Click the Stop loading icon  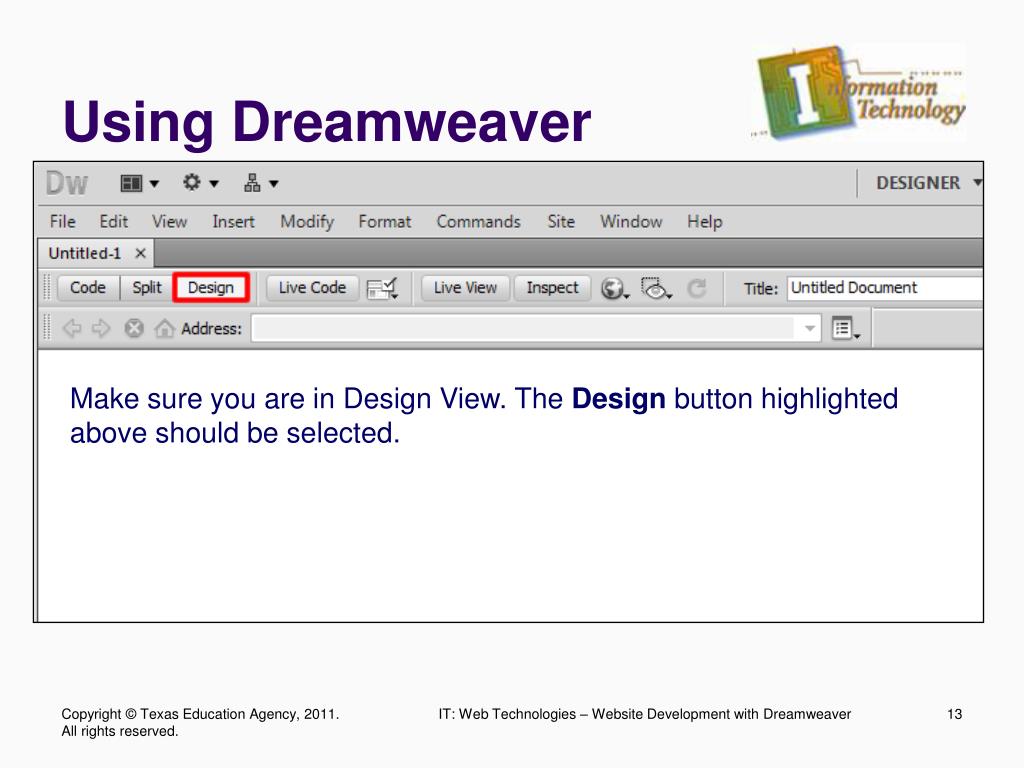pyautogui.click(x=134, y=328)
